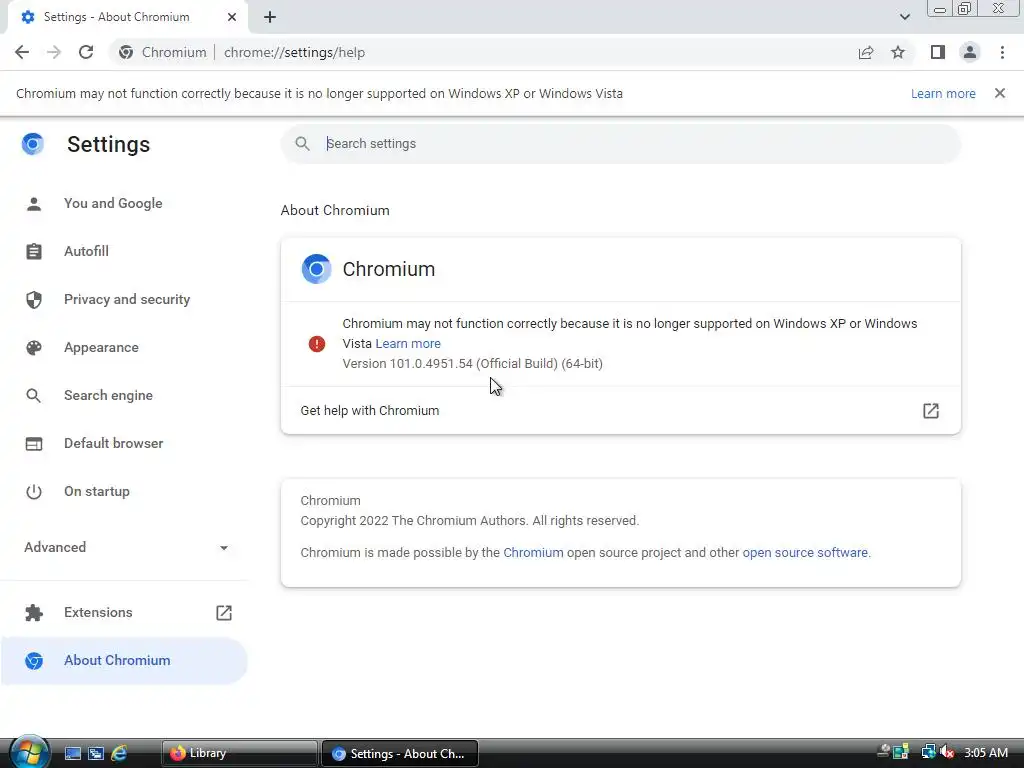Open the three-dot Chromium menu
The image size is (1024, 768).
pyautogui.click(x=1002, y=52)
